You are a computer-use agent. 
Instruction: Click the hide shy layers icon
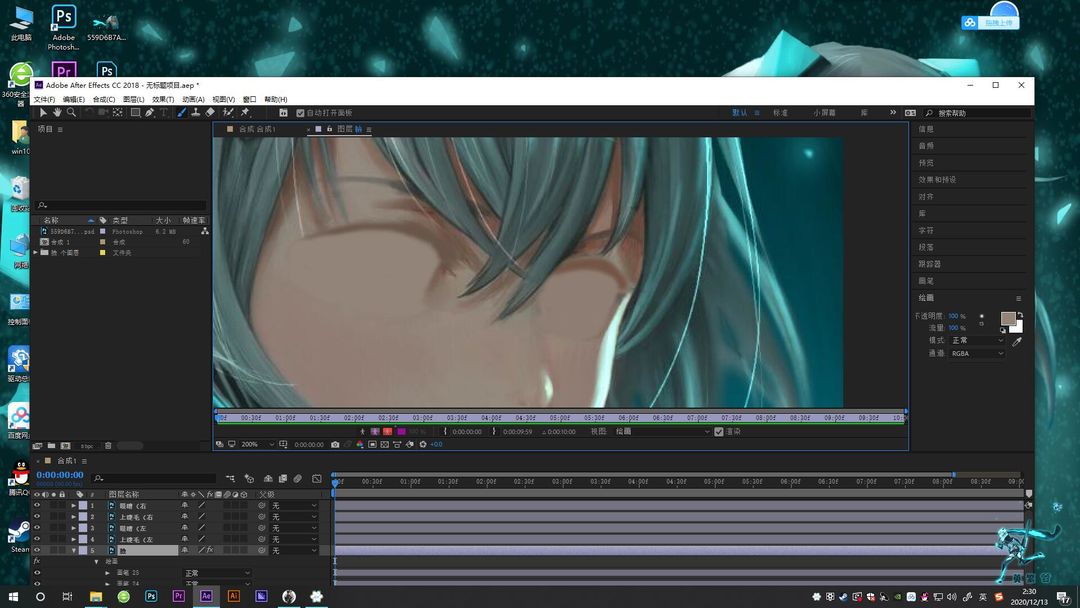pos(268,479)
